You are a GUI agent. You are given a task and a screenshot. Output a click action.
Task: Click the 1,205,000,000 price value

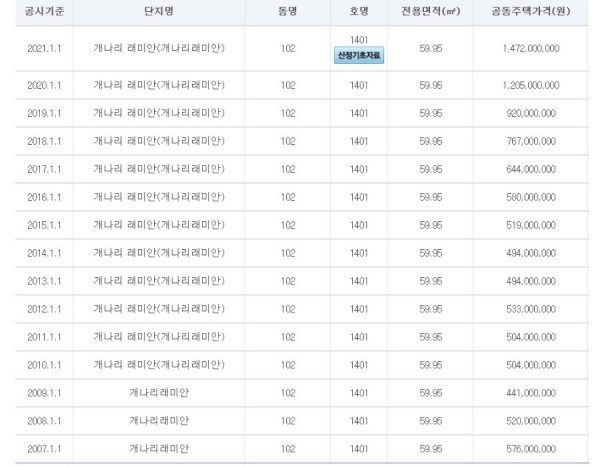point(531,85)
